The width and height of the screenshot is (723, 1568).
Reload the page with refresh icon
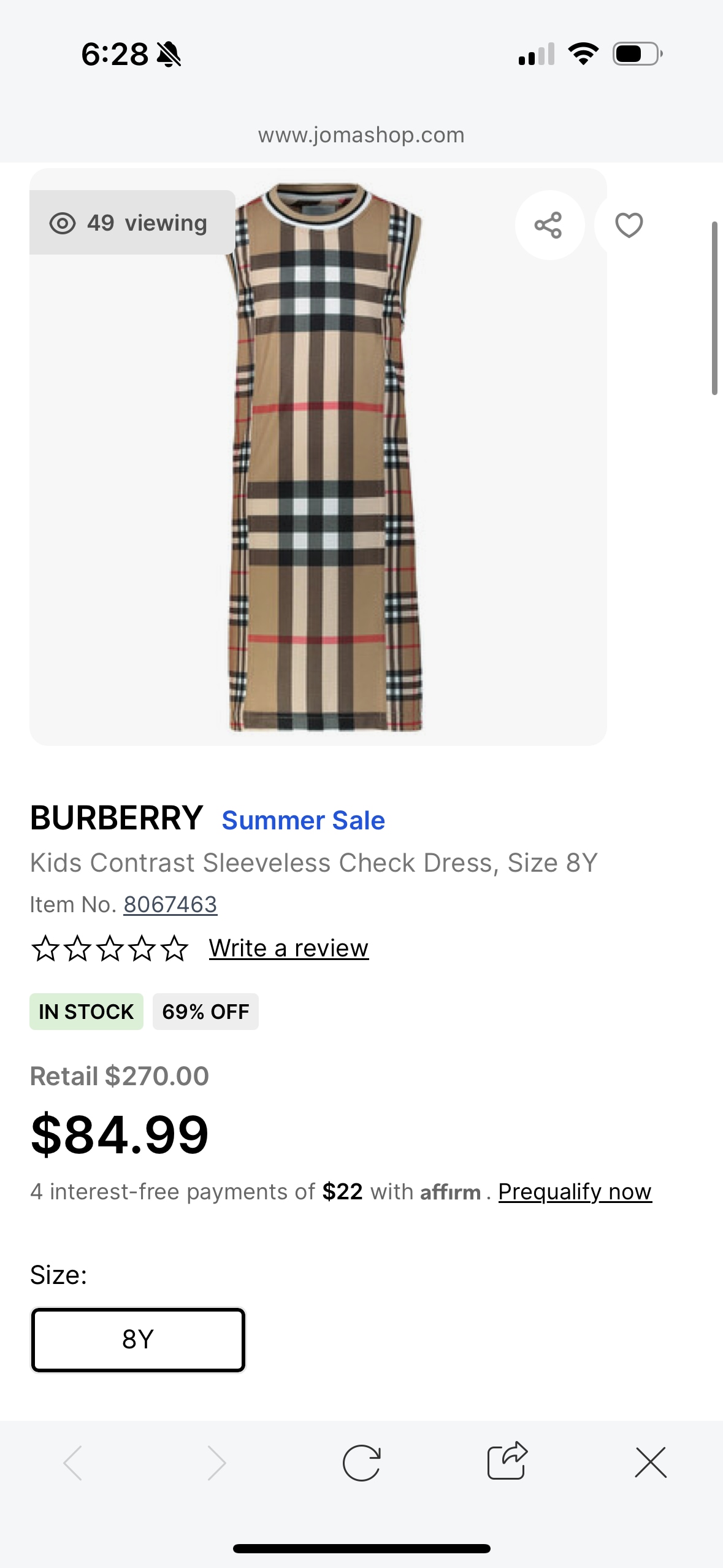361,1463
